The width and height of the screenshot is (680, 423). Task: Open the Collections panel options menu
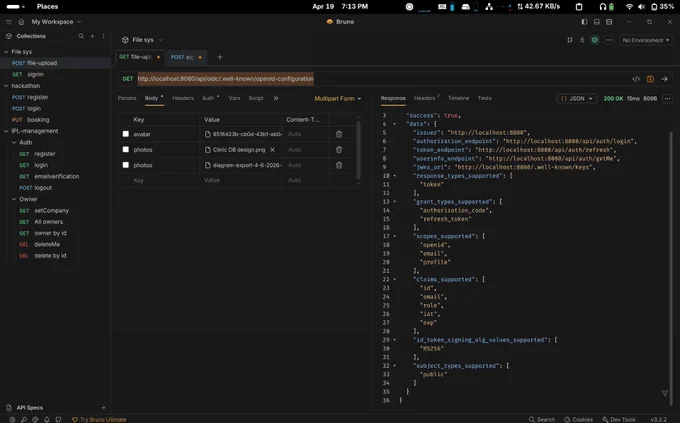coord(103,36)
